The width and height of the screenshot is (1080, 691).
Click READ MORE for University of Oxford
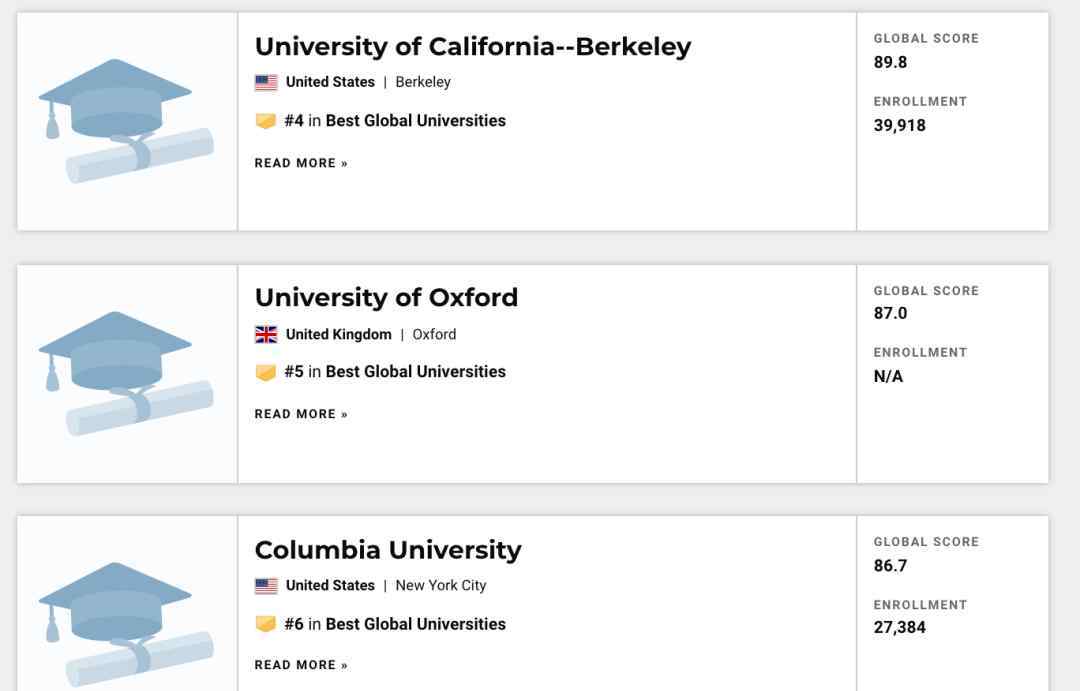301,414
